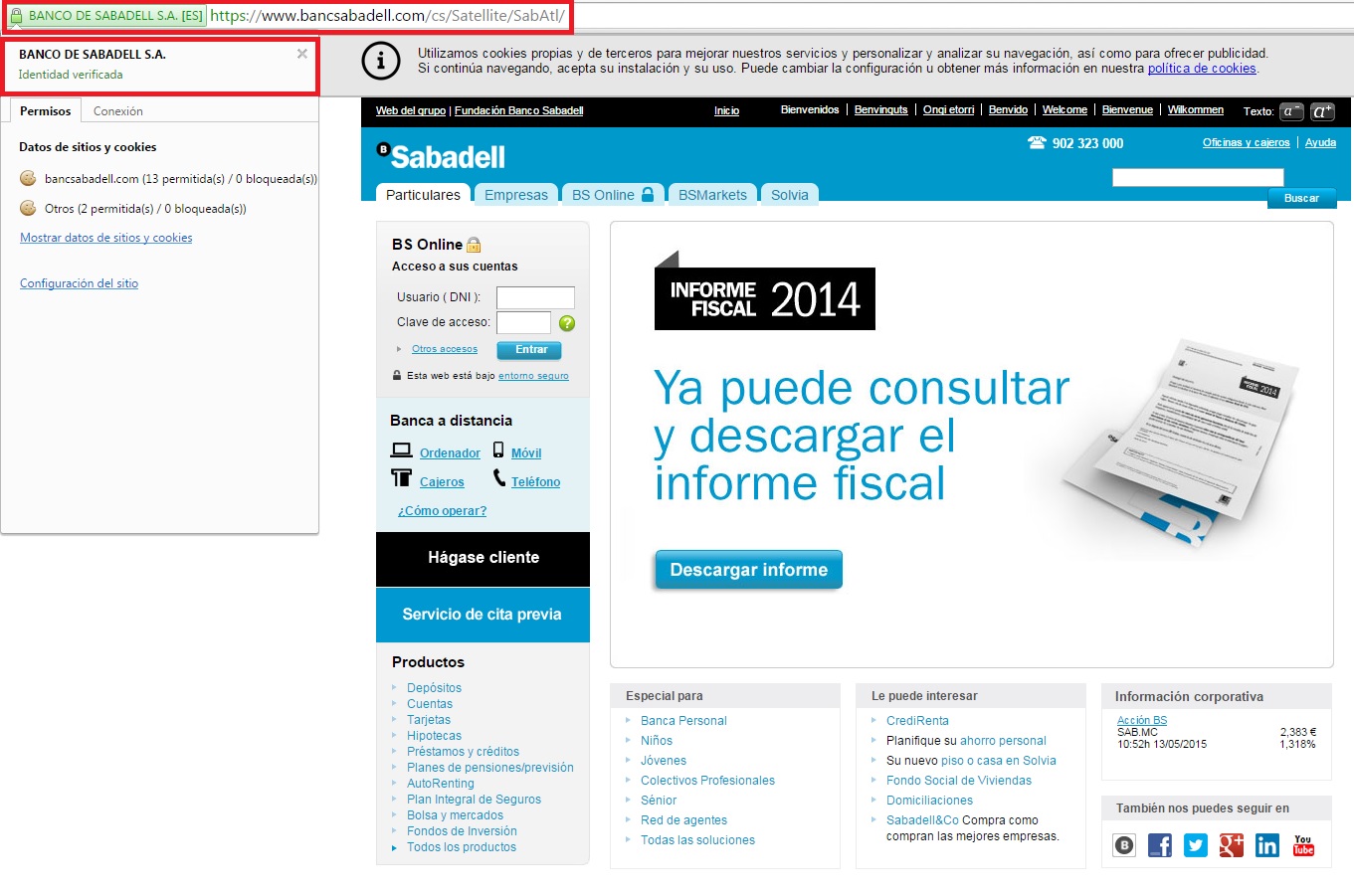Switch to the Conexión tab
This screenshot has width=1354, height=896.
tap(117, 111)
